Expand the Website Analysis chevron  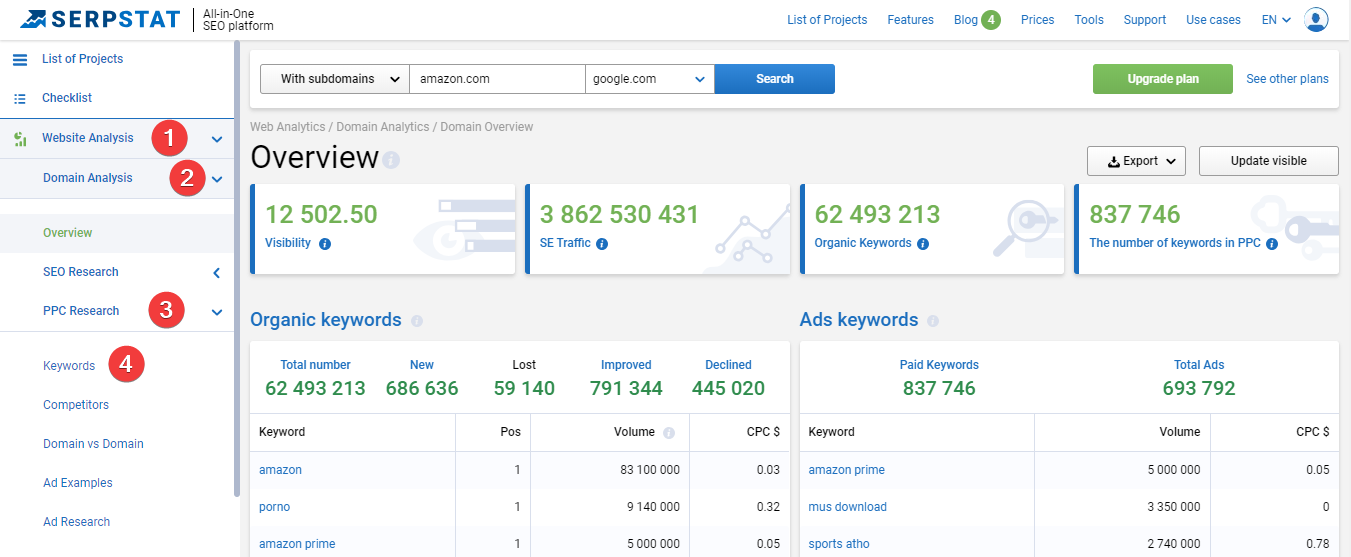pyautogui.click(x=217, y=139)
